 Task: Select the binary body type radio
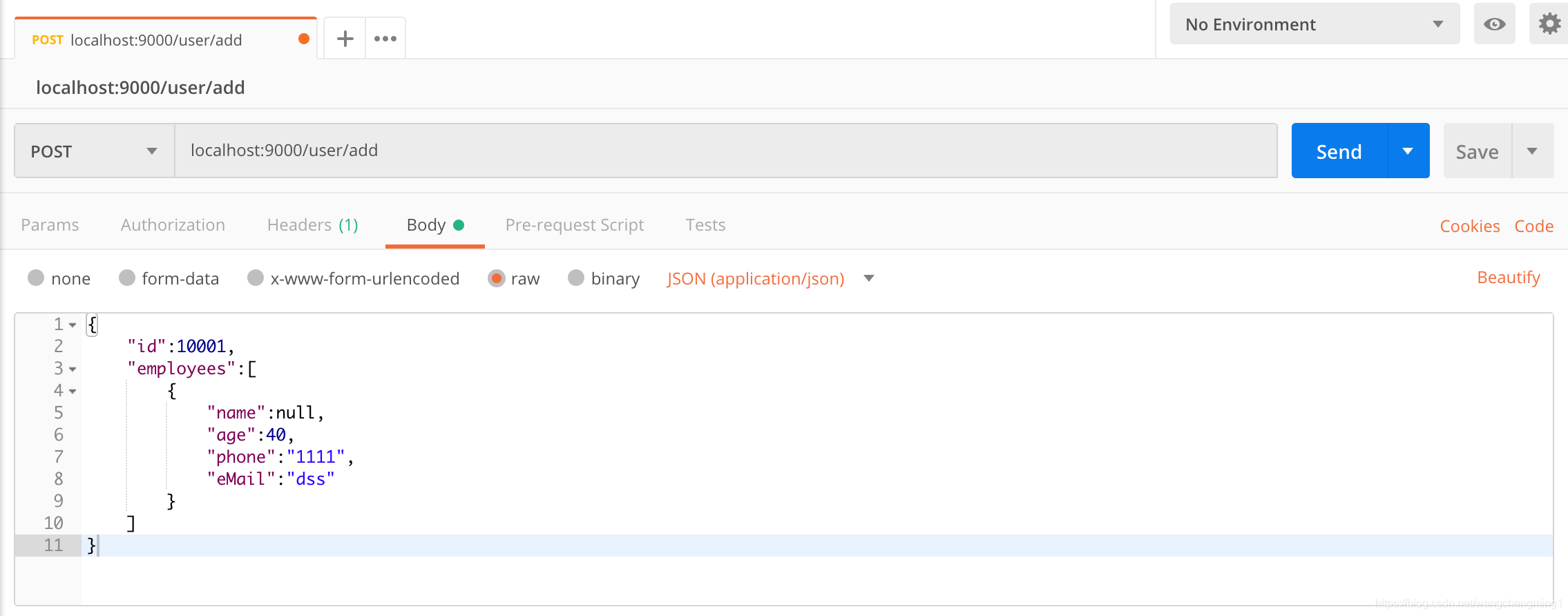coord(576,278)
